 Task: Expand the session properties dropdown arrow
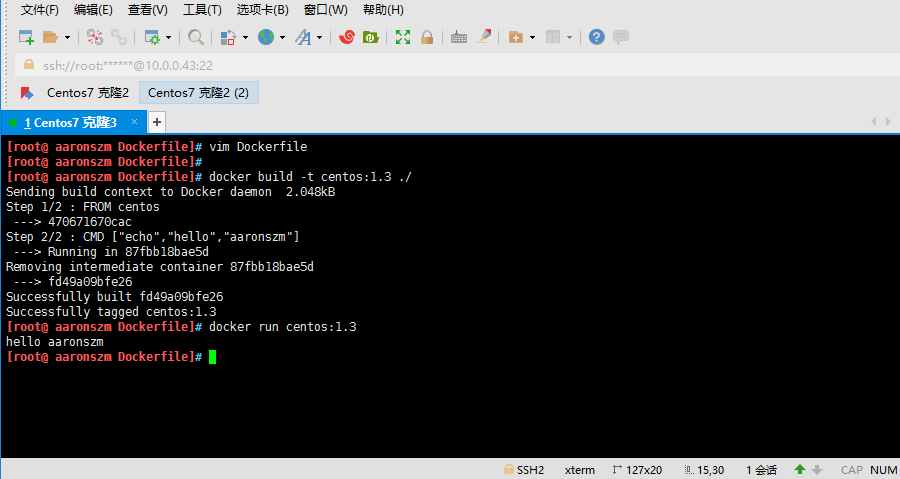point(168,37)
